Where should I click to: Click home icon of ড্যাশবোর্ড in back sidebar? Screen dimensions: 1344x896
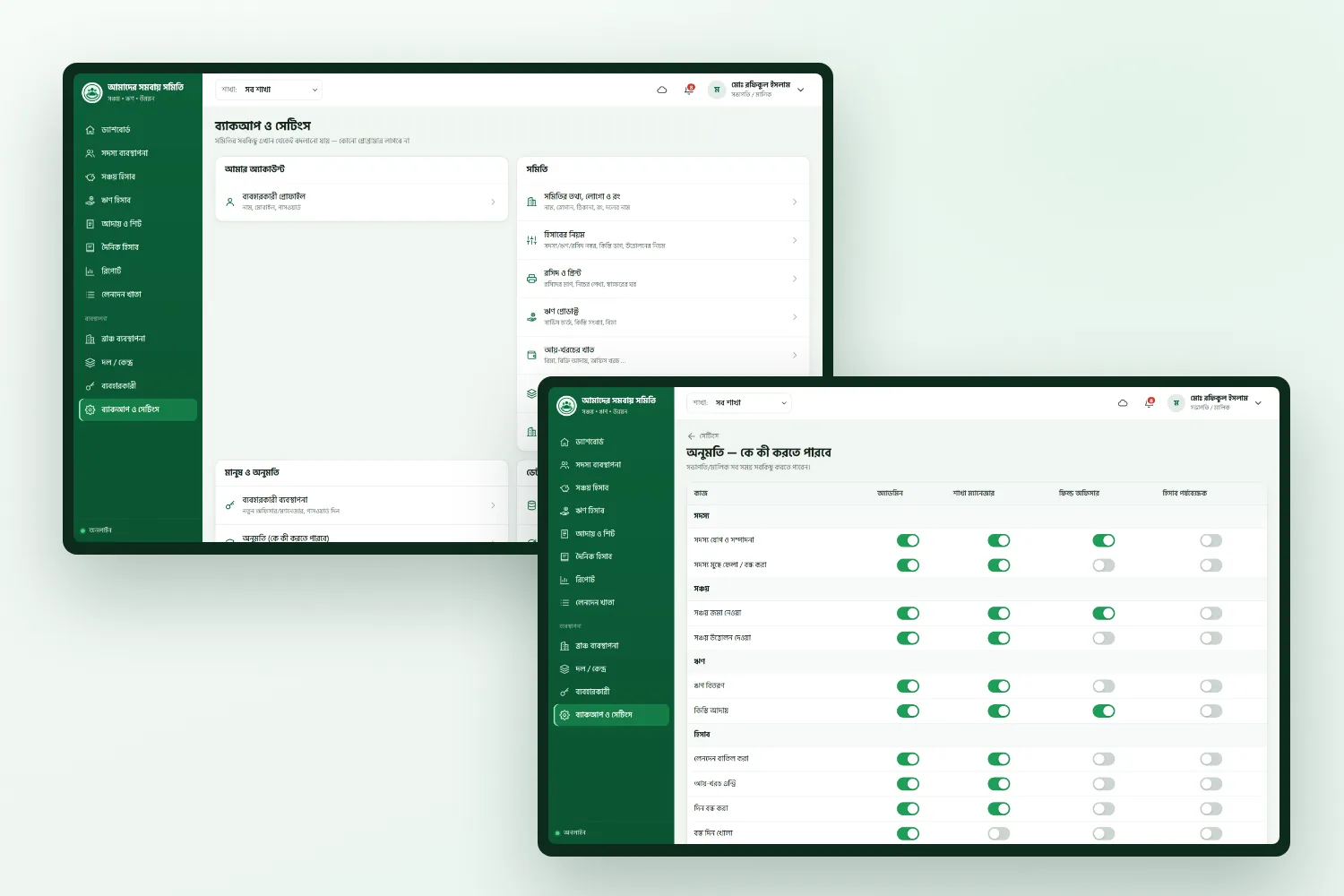(90, 130)
